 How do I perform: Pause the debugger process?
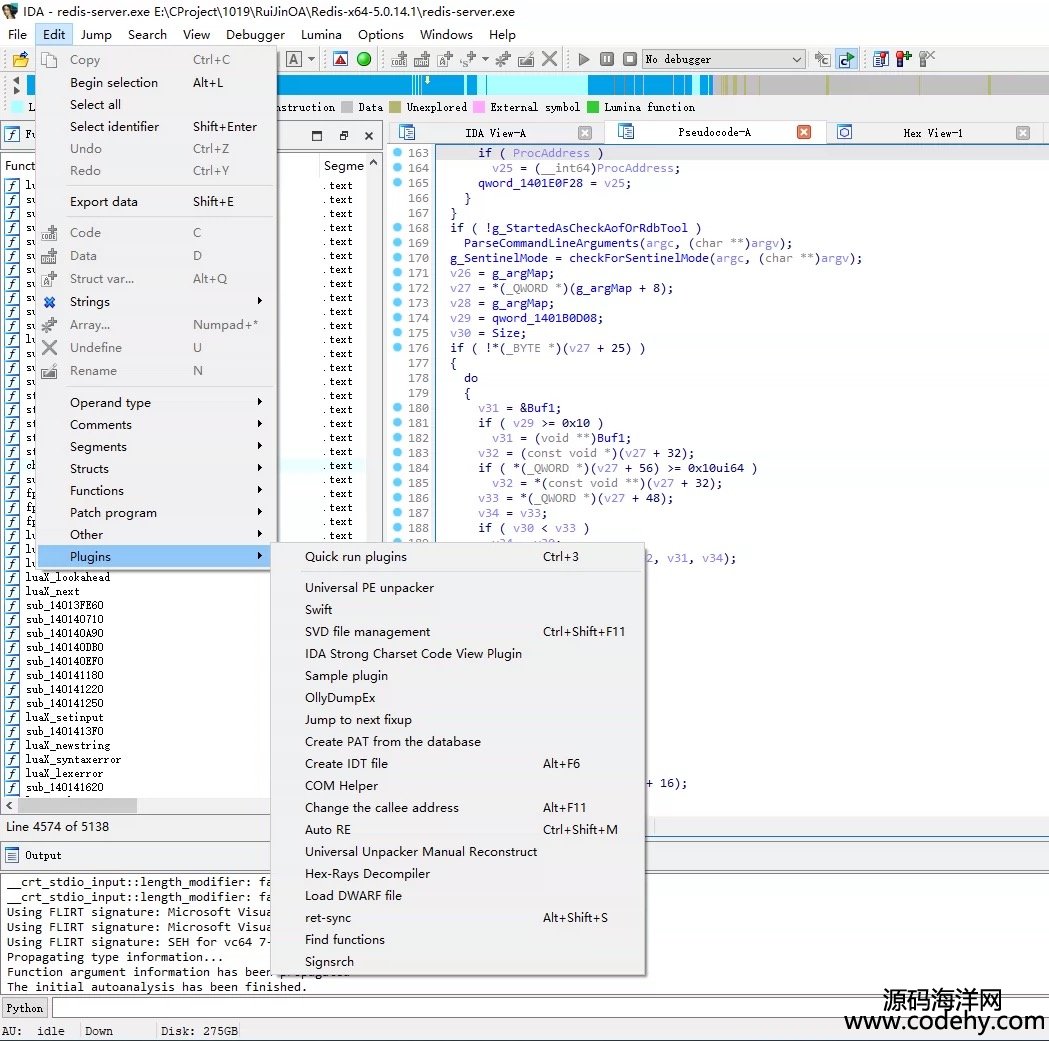pyautogui.click(x=607, y=59)
